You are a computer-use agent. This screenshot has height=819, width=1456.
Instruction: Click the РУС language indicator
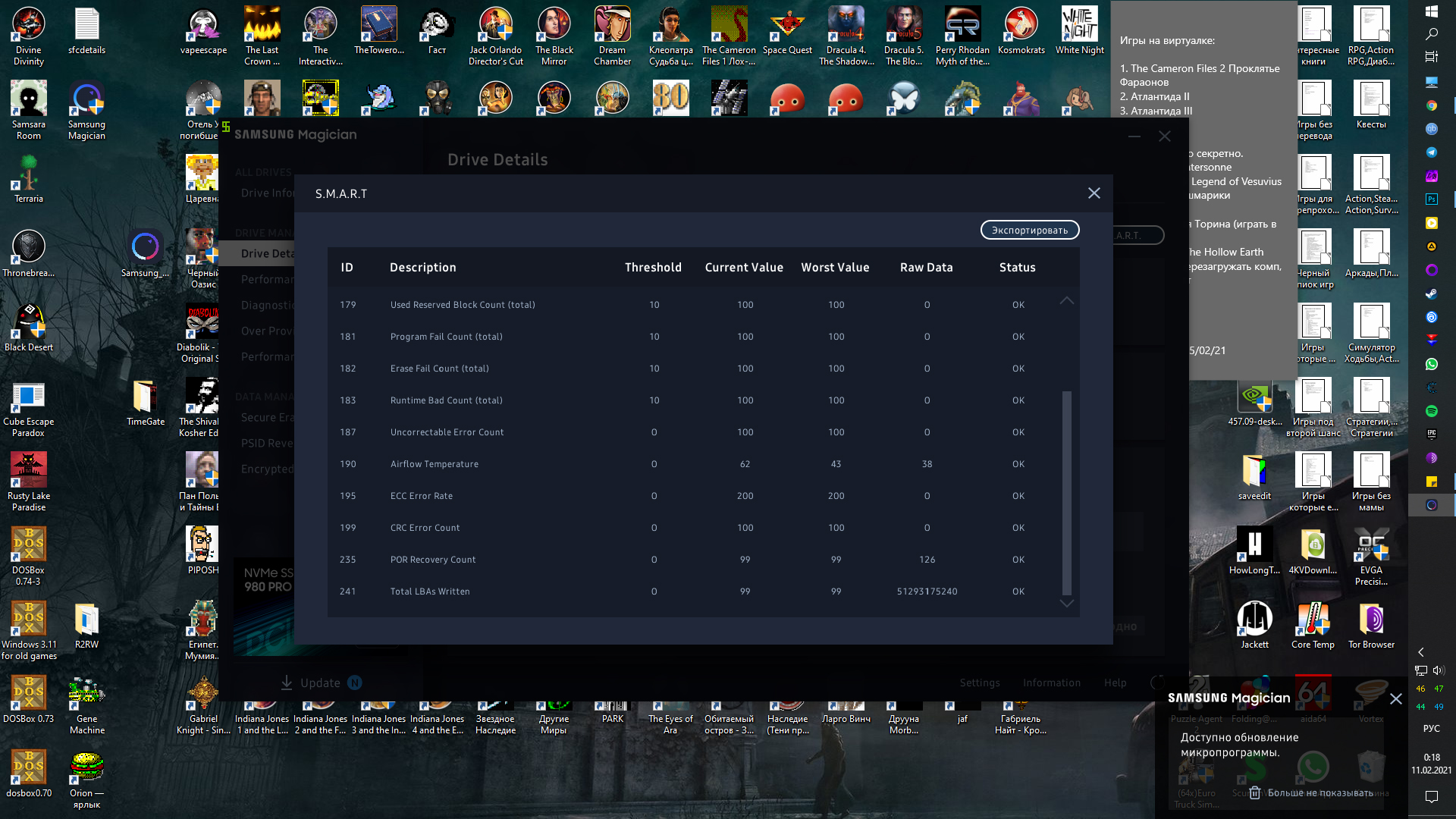1432,729
